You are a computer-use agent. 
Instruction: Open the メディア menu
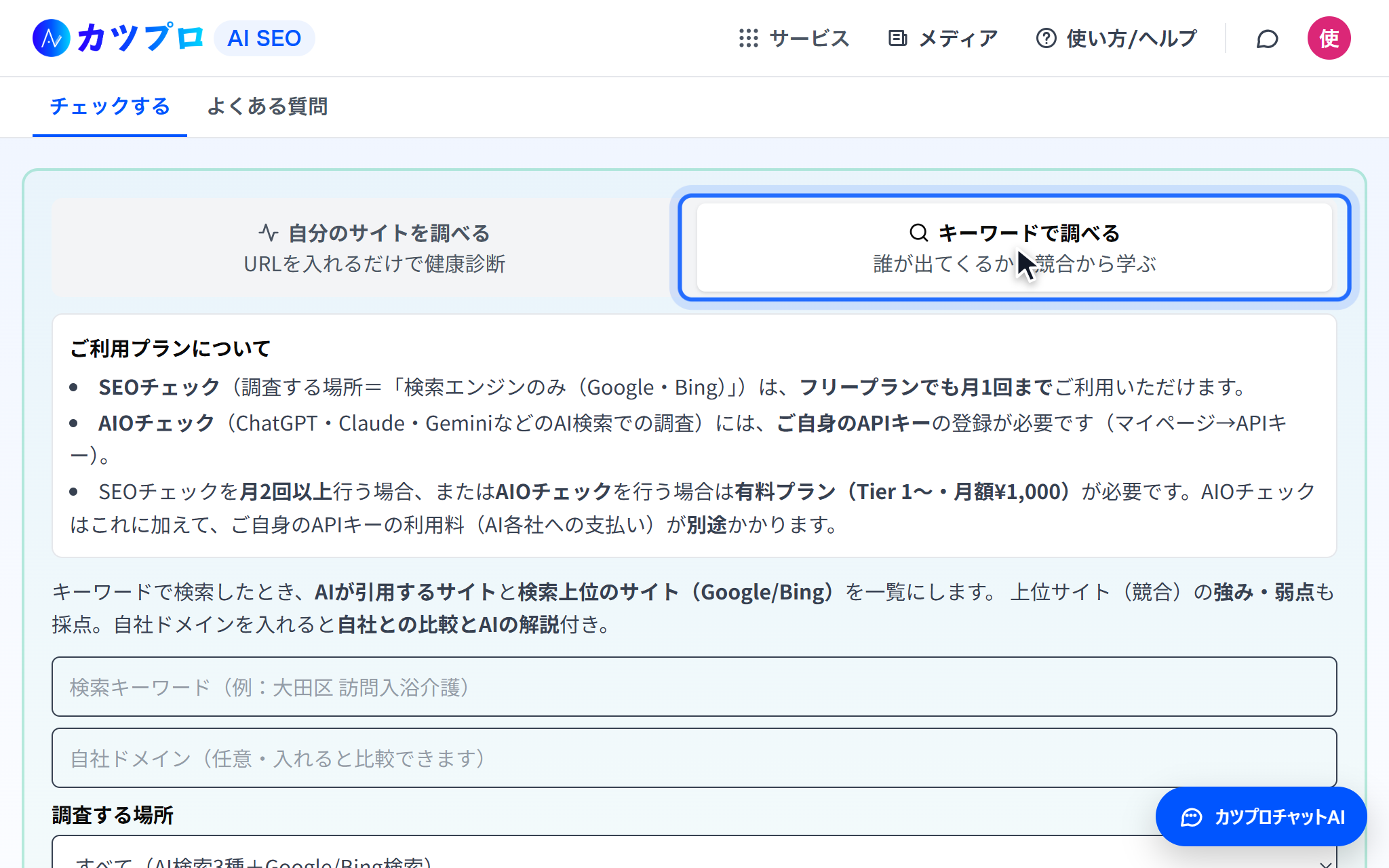pyautogui.click(x=943, y=38)
